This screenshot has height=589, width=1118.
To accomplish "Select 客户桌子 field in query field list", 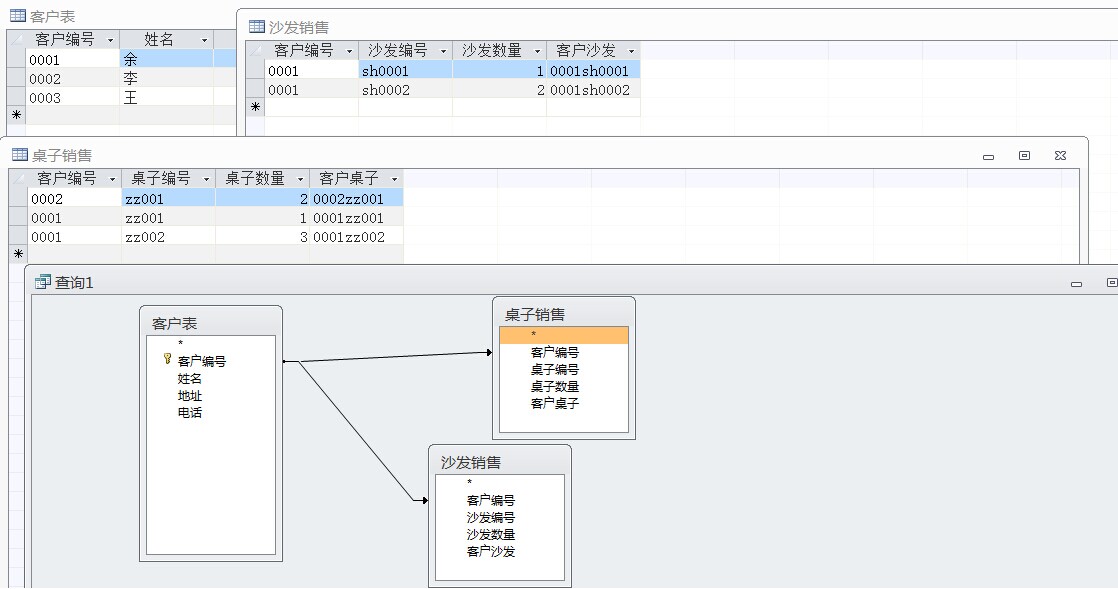I will click(x=555, y=404).
